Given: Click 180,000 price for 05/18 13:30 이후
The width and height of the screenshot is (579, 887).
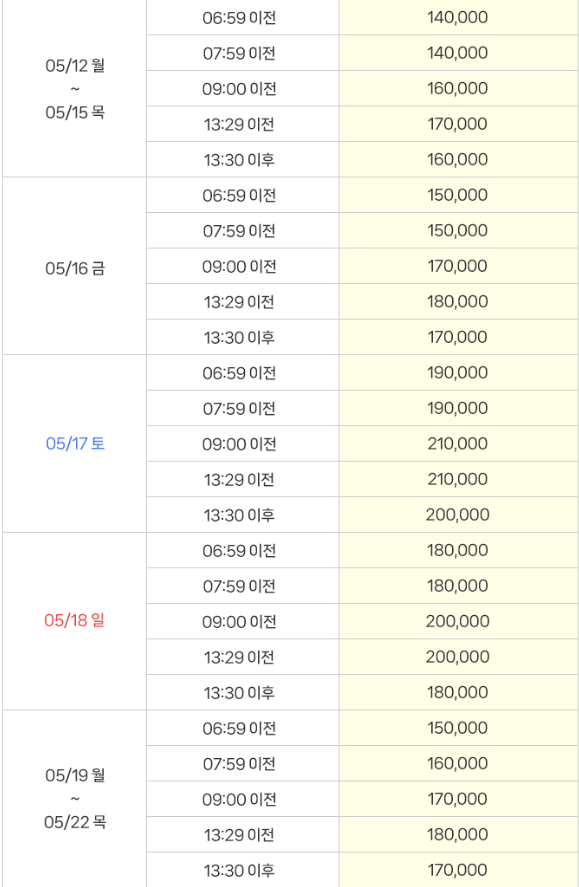Looking at the screenshot, I should [x=457, y=692].
